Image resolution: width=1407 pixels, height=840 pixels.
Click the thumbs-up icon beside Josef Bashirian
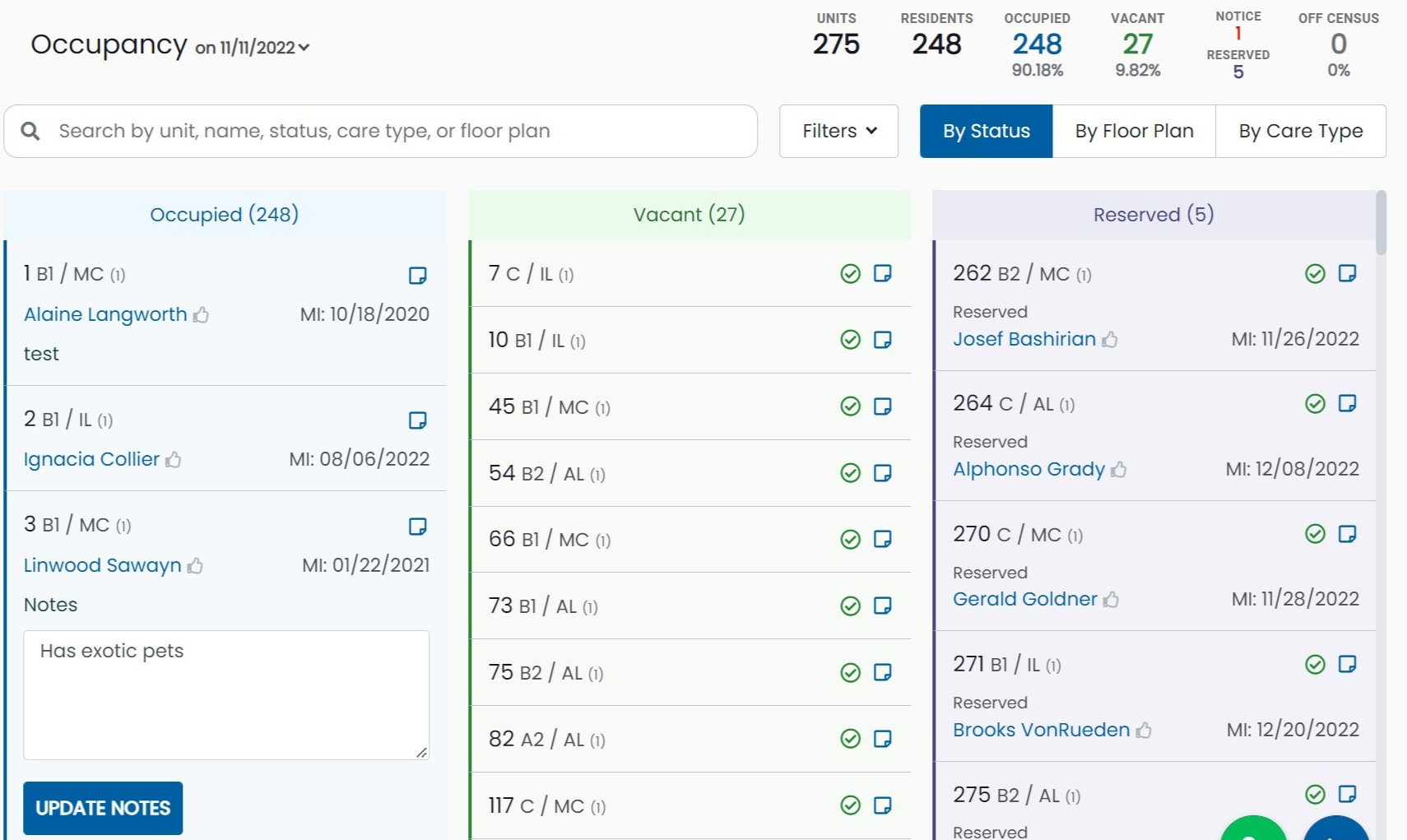pyautogui.click(x=1110, y=339)
